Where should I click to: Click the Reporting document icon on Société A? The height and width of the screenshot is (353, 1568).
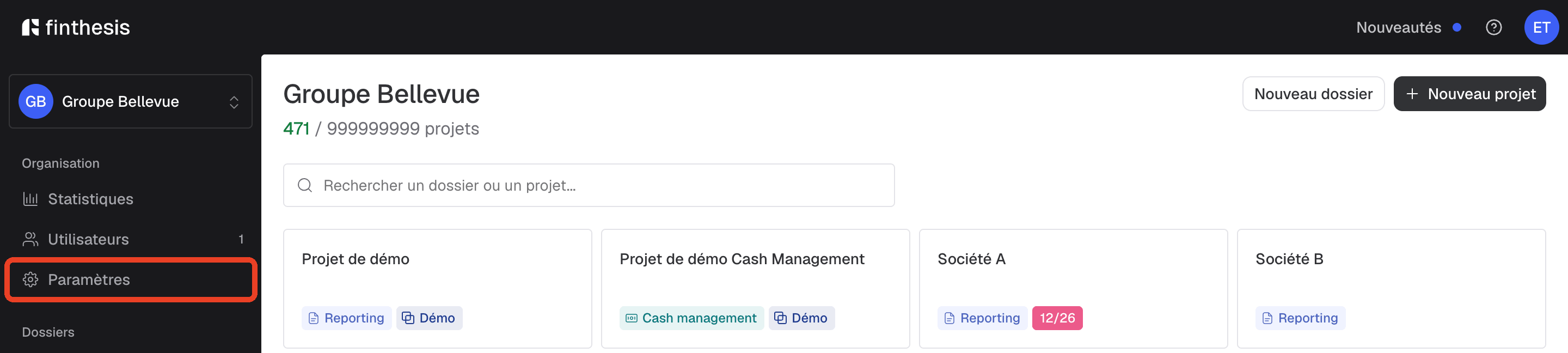coord(949,318)
